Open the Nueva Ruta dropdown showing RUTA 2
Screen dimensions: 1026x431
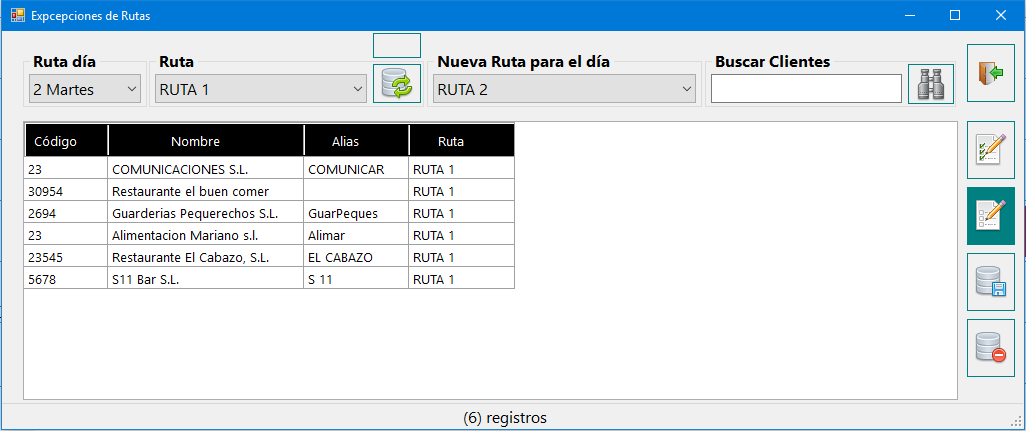pyautogui.click(x=564, y=90)
